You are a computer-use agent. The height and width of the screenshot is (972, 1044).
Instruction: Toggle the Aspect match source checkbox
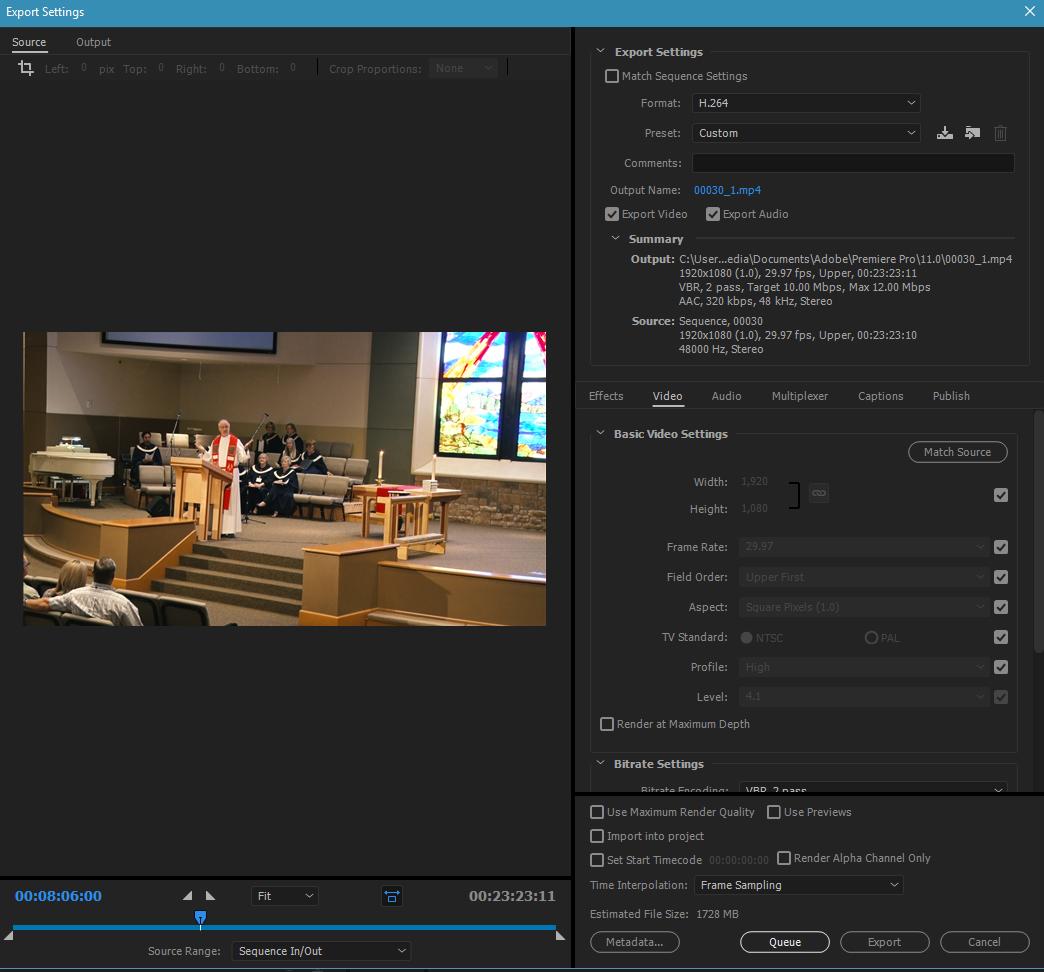tap(1001, 607)
